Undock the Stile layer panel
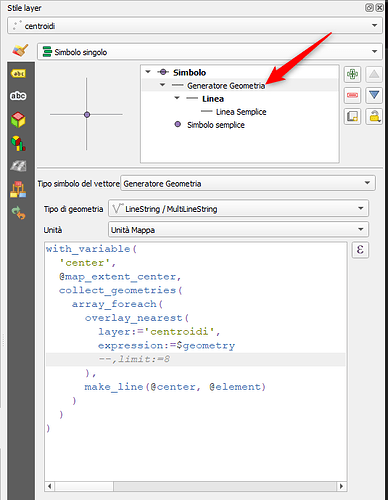The height and width of the screenshot is (500, 388). [x=369, y=8]
